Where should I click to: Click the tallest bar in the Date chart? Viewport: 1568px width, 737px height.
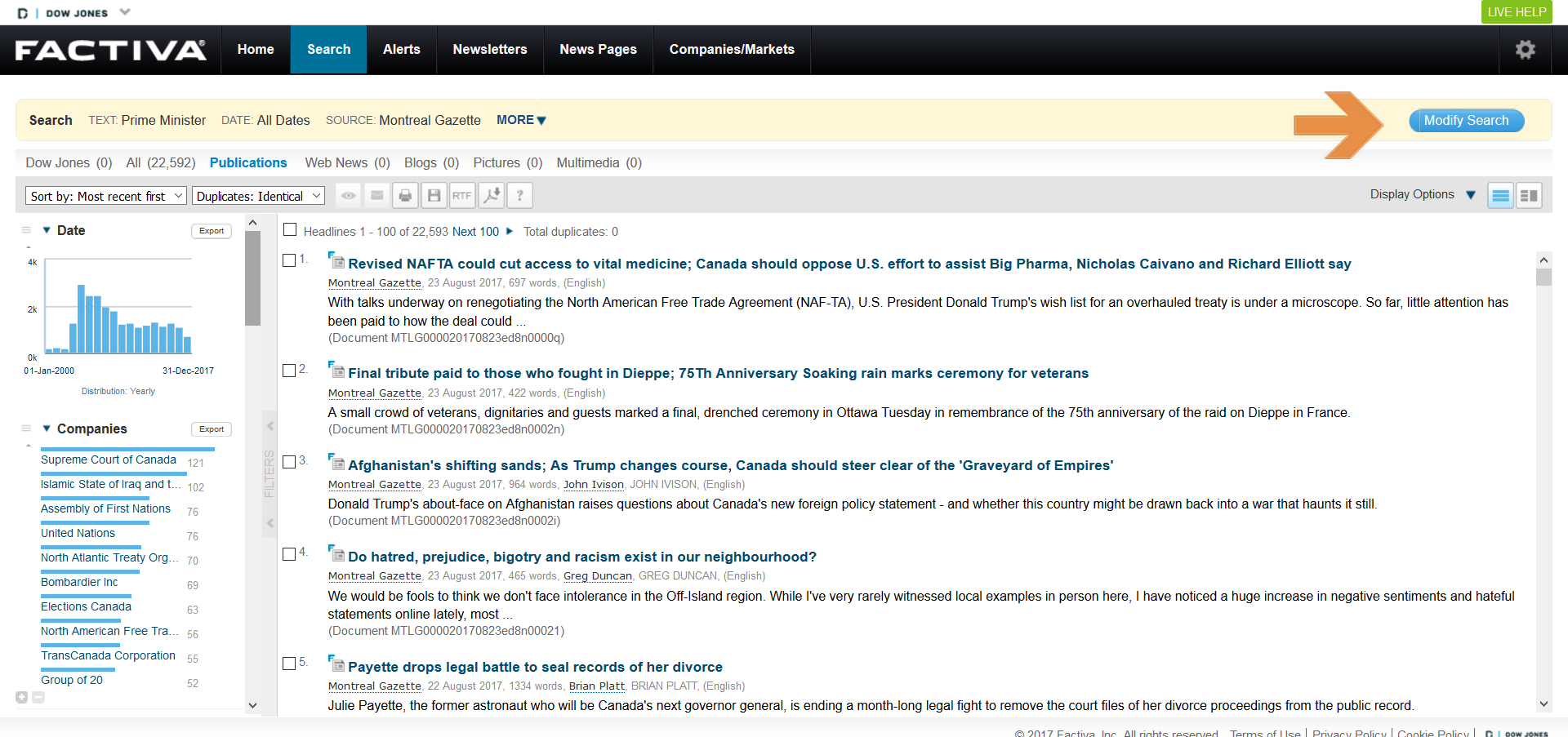[x=81, y=319]
